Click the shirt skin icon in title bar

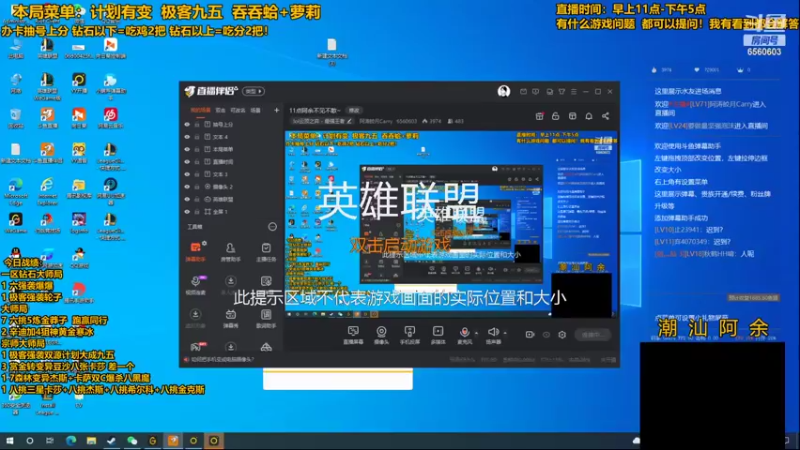(561, 92)
